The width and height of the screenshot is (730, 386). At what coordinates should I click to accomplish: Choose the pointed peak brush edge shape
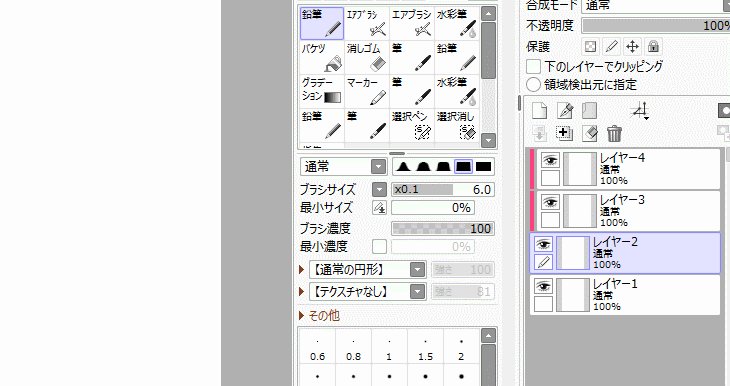click(403, 167)
